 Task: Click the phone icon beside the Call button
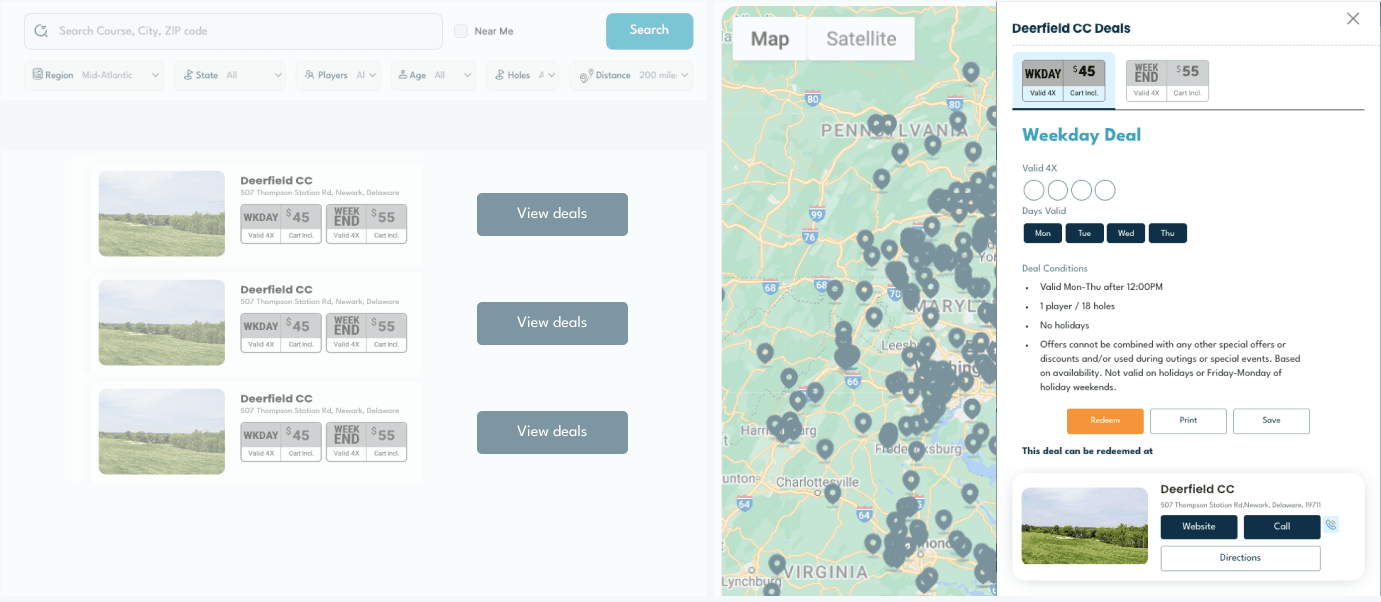(x=1331, y=525)
